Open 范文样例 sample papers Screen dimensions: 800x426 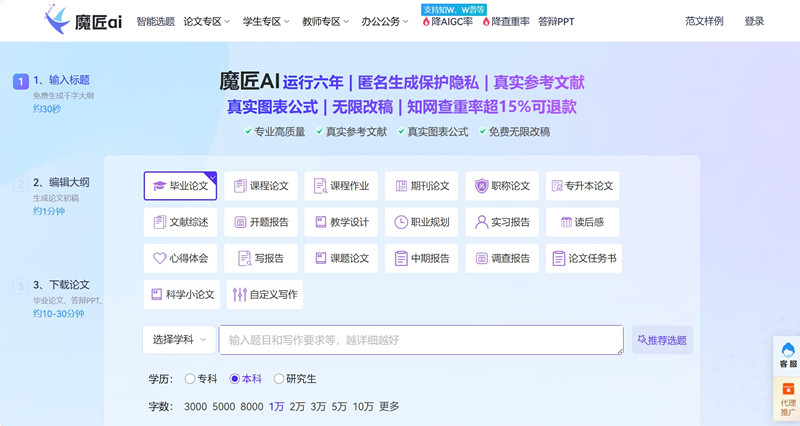(x=704, y=21)
